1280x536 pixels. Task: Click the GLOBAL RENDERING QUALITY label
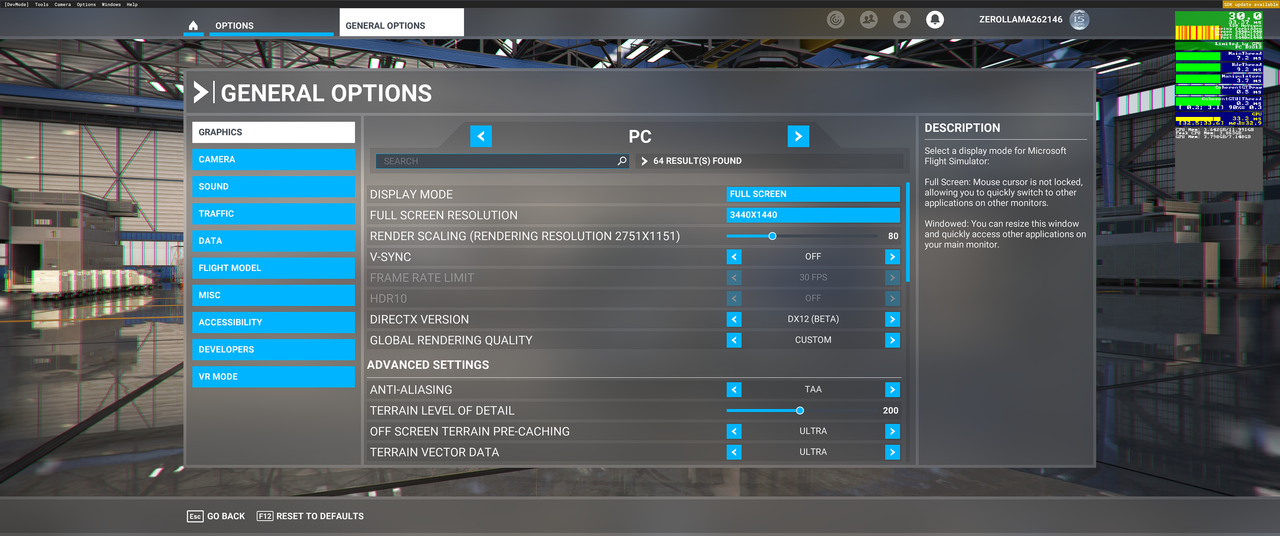451,340
